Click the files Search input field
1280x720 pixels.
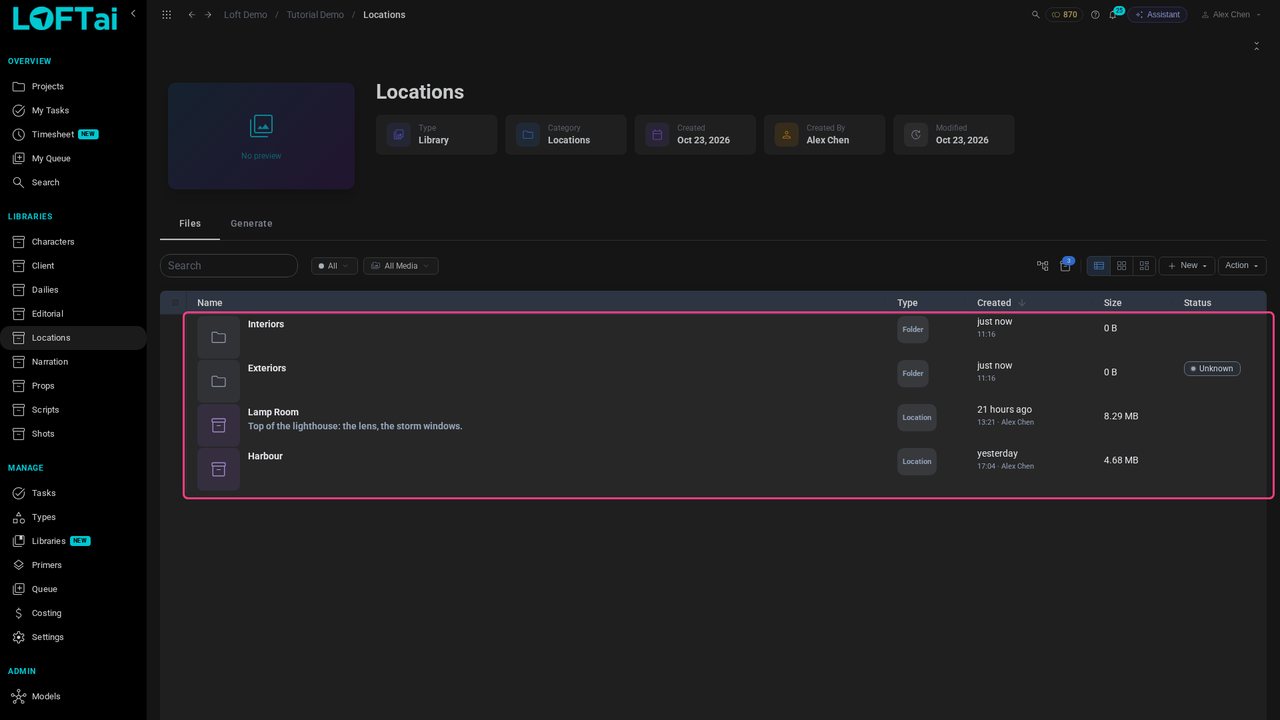[x=229, y=266]
